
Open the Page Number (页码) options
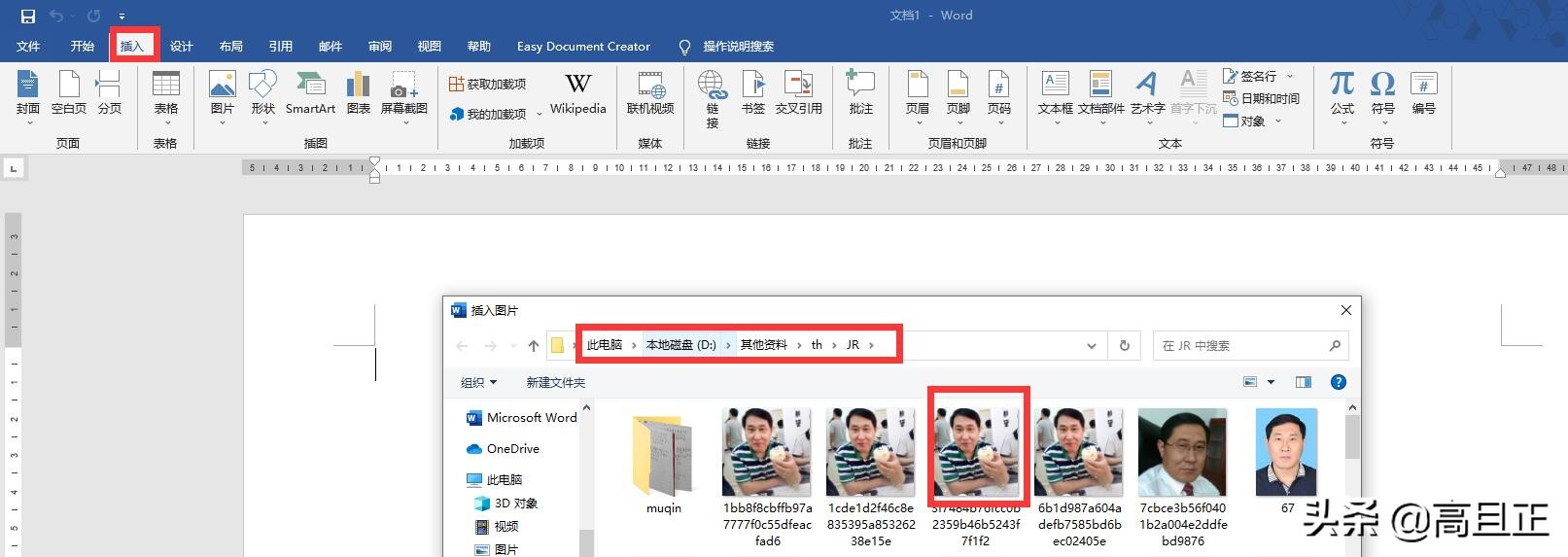click(x=999, y=97)
